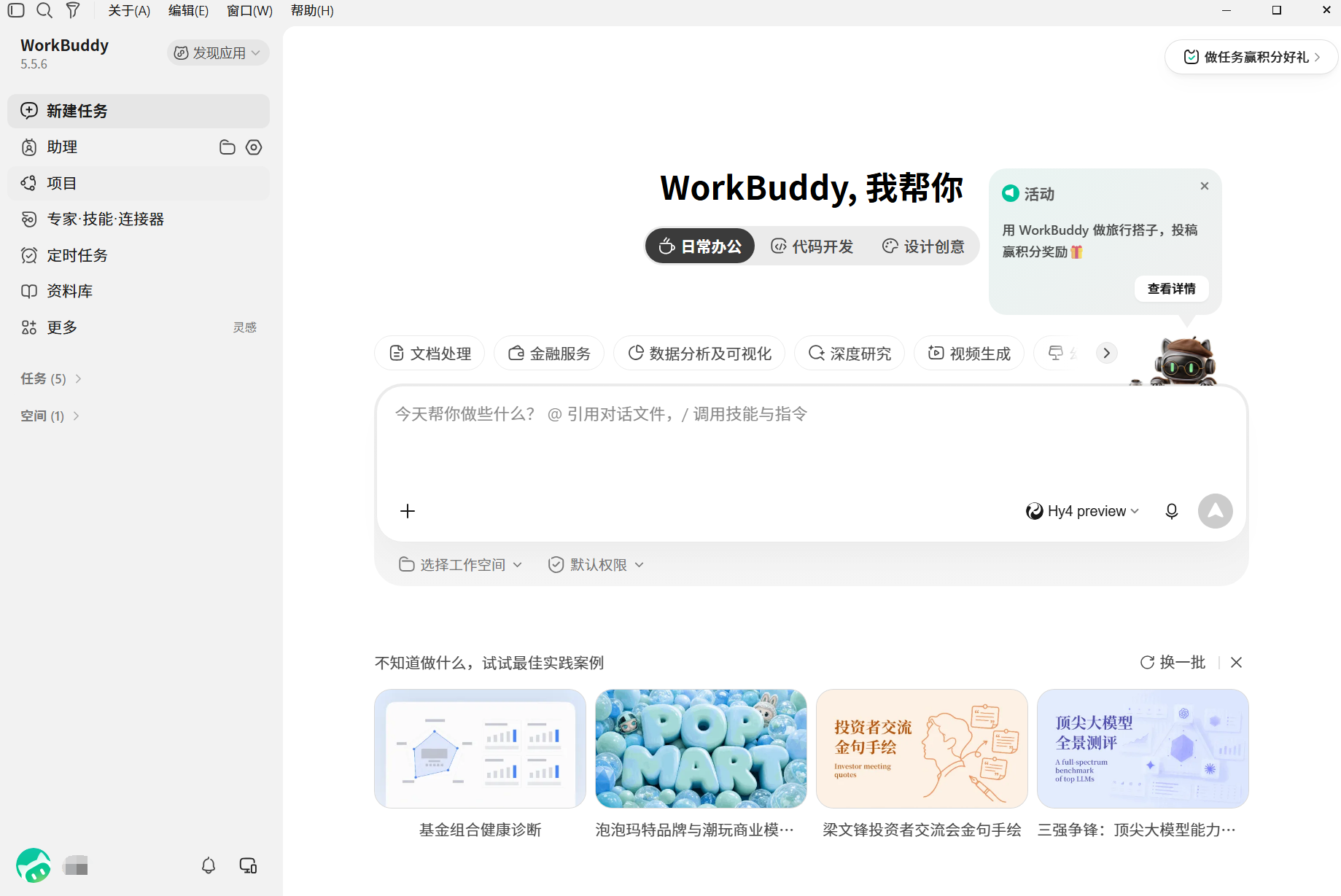The width and height of the screenshot is (1341, 896).
Task: Click the device screen icon at bottom-left
Action: pyautogui.click(x=248, y=865)
